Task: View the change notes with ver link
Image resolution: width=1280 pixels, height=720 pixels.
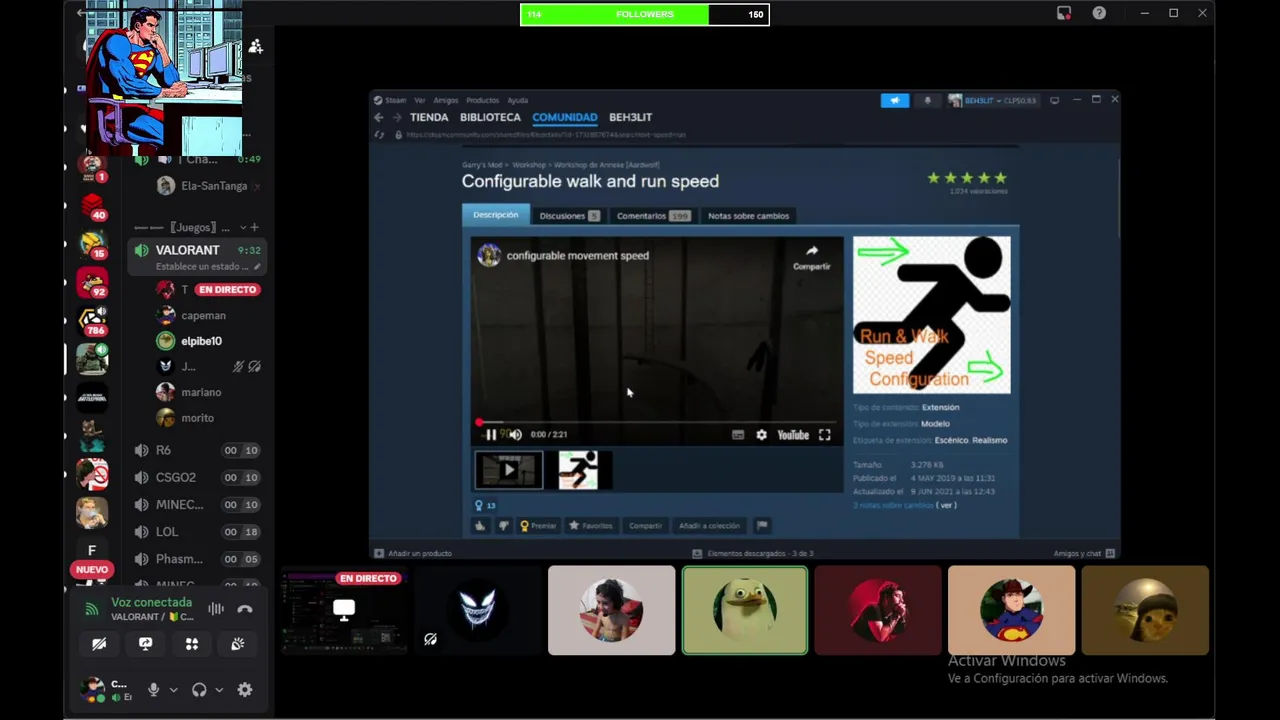Action: (946, 505)
